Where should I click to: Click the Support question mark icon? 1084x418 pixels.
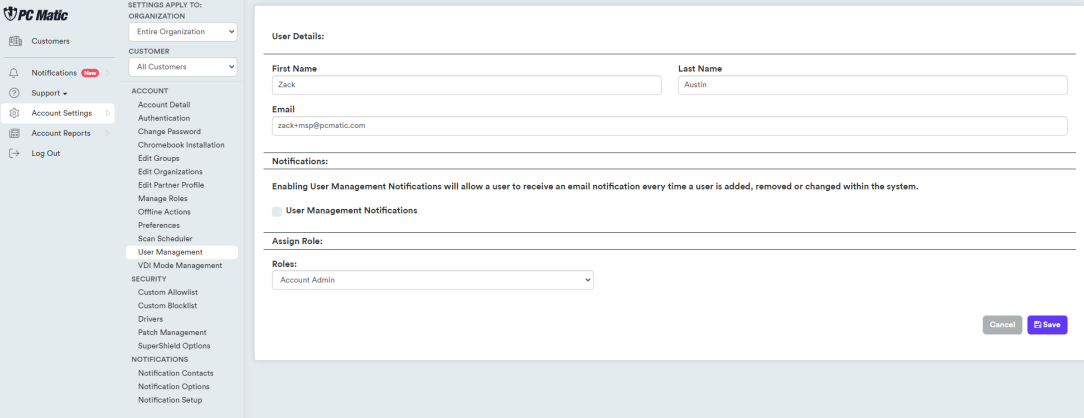pyautogui.click(x=15, y=93)
